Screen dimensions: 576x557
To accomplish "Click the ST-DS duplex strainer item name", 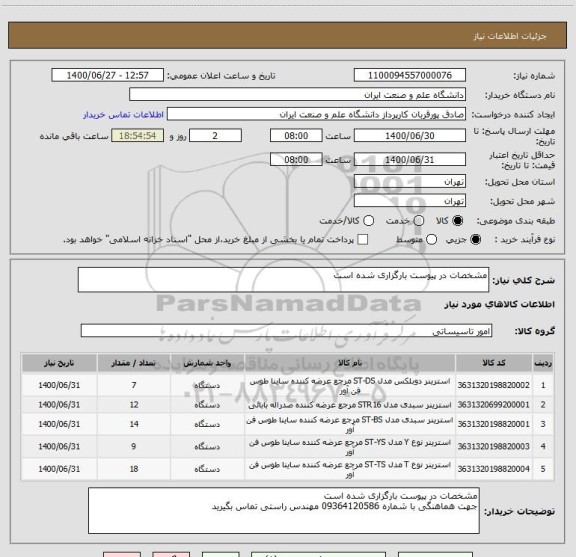I will 350,385.
